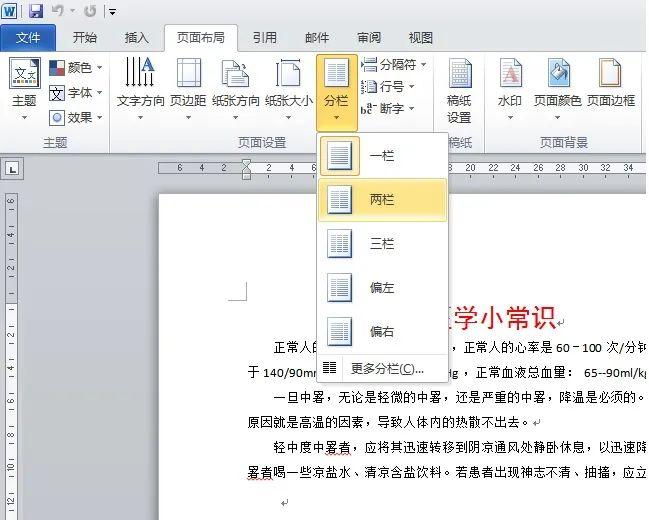Image resolution: width=649 pixels, height=520 pixels.
Task: Select 两栏 two columns option
Action: click(382, 200)
